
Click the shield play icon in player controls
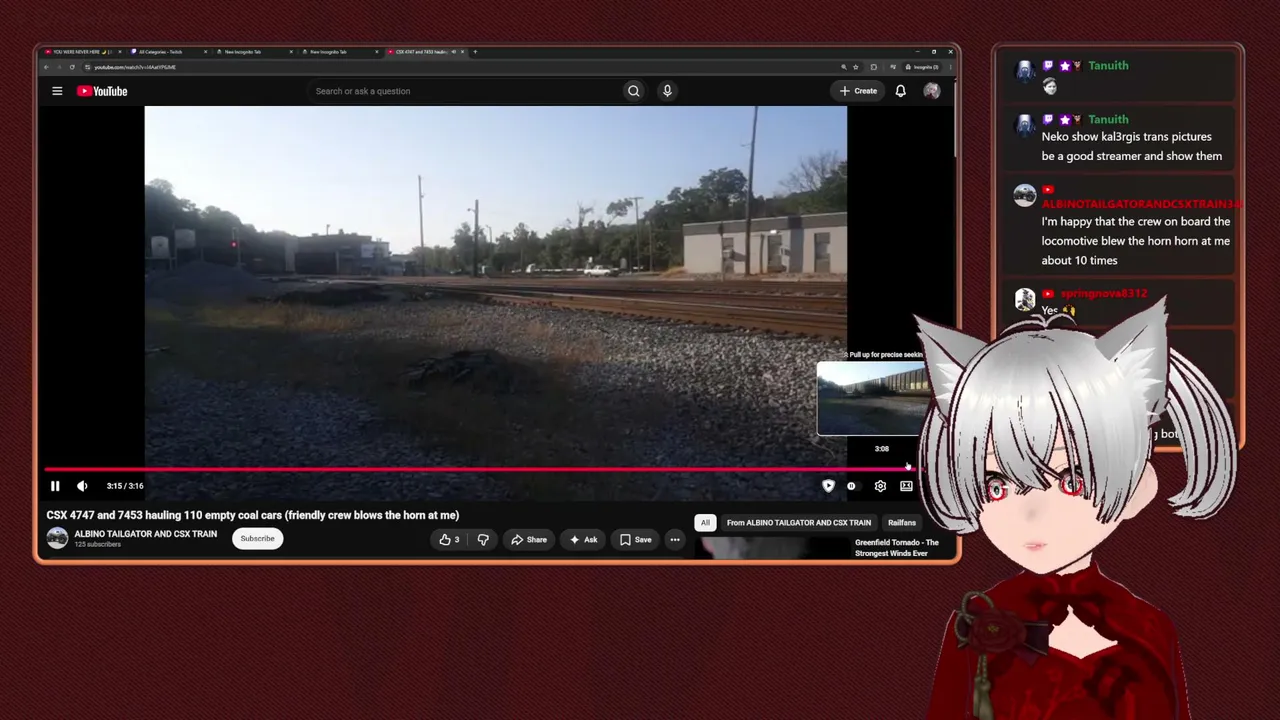point(828,486)
